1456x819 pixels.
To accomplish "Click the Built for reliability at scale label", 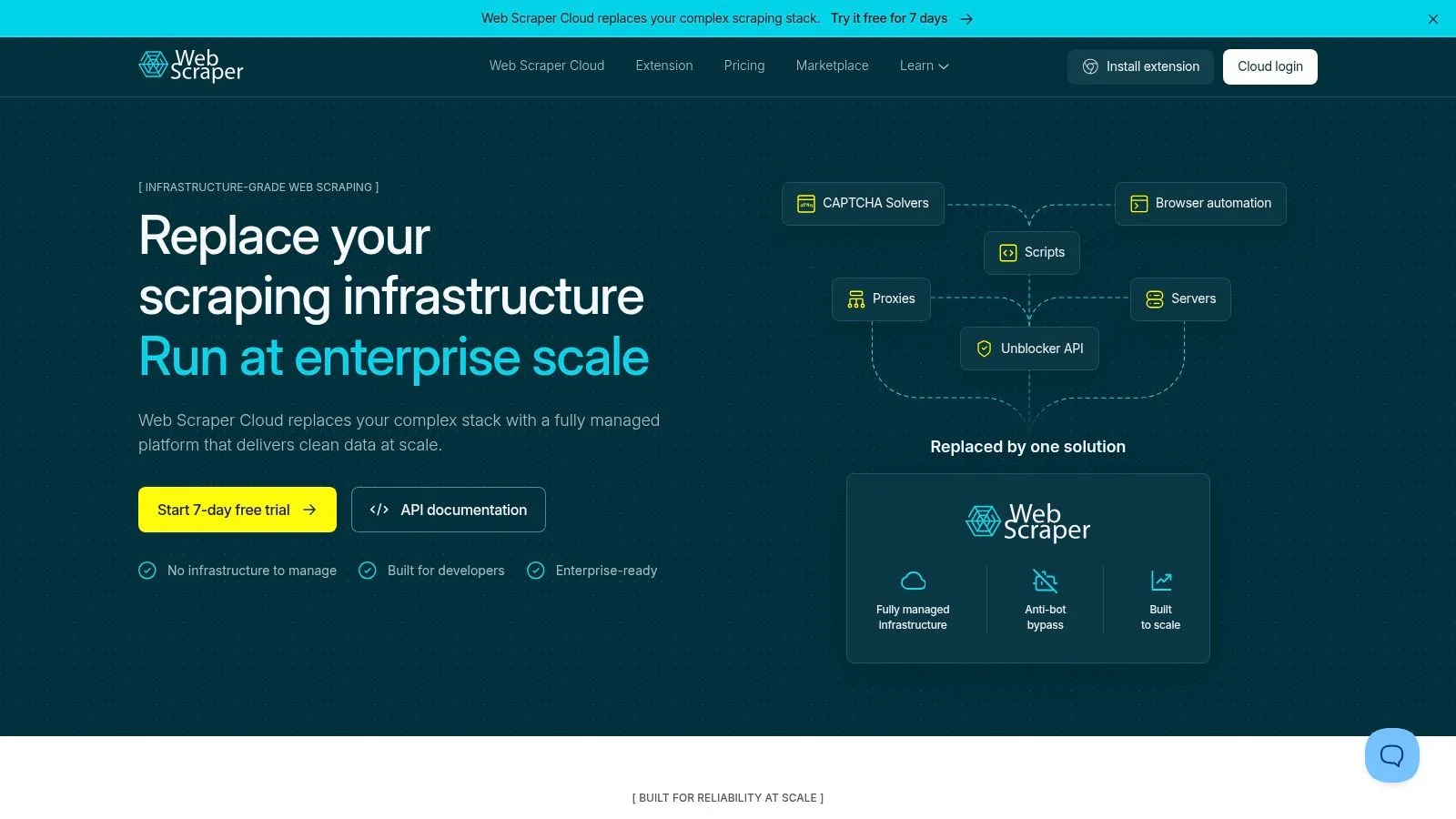I will coord(728,798).
